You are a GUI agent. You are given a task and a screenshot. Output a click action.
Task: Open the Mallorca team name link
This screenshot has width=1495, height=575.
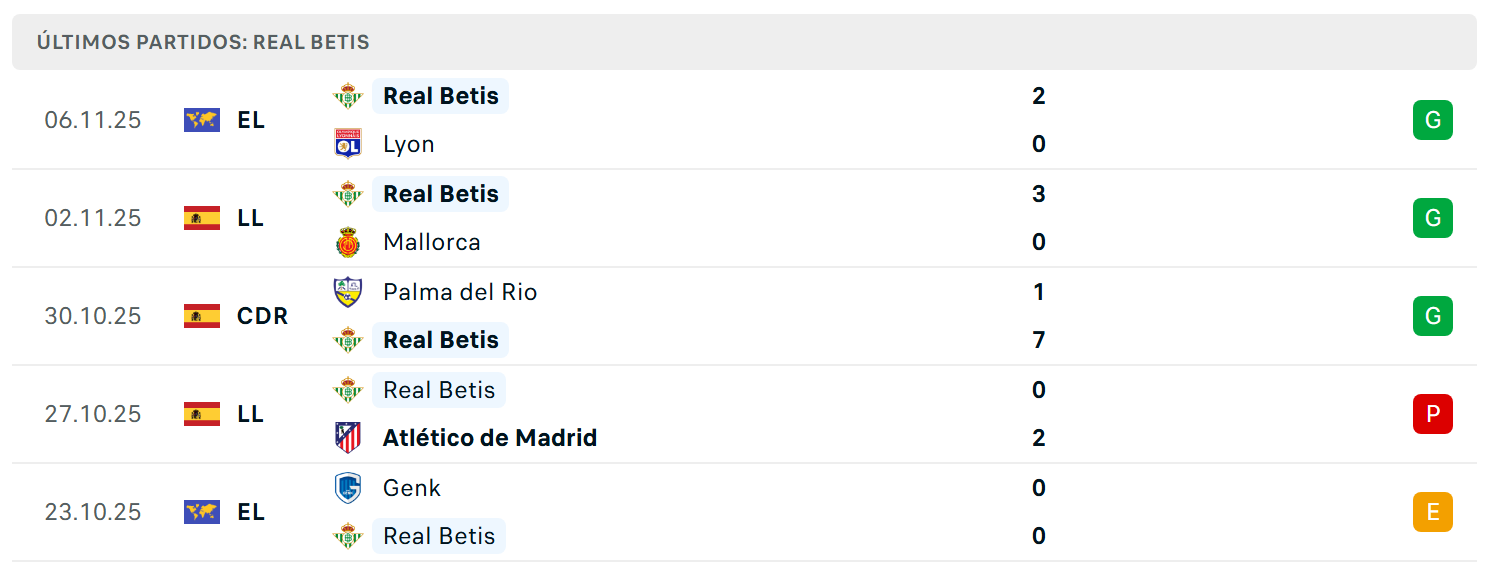pyautogui.click(x=432, y=242)
